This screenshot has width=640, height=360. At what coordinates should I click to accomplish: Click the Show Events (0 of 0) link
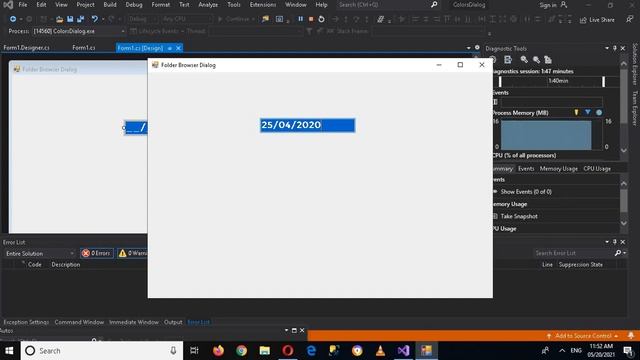click(526, 191)
